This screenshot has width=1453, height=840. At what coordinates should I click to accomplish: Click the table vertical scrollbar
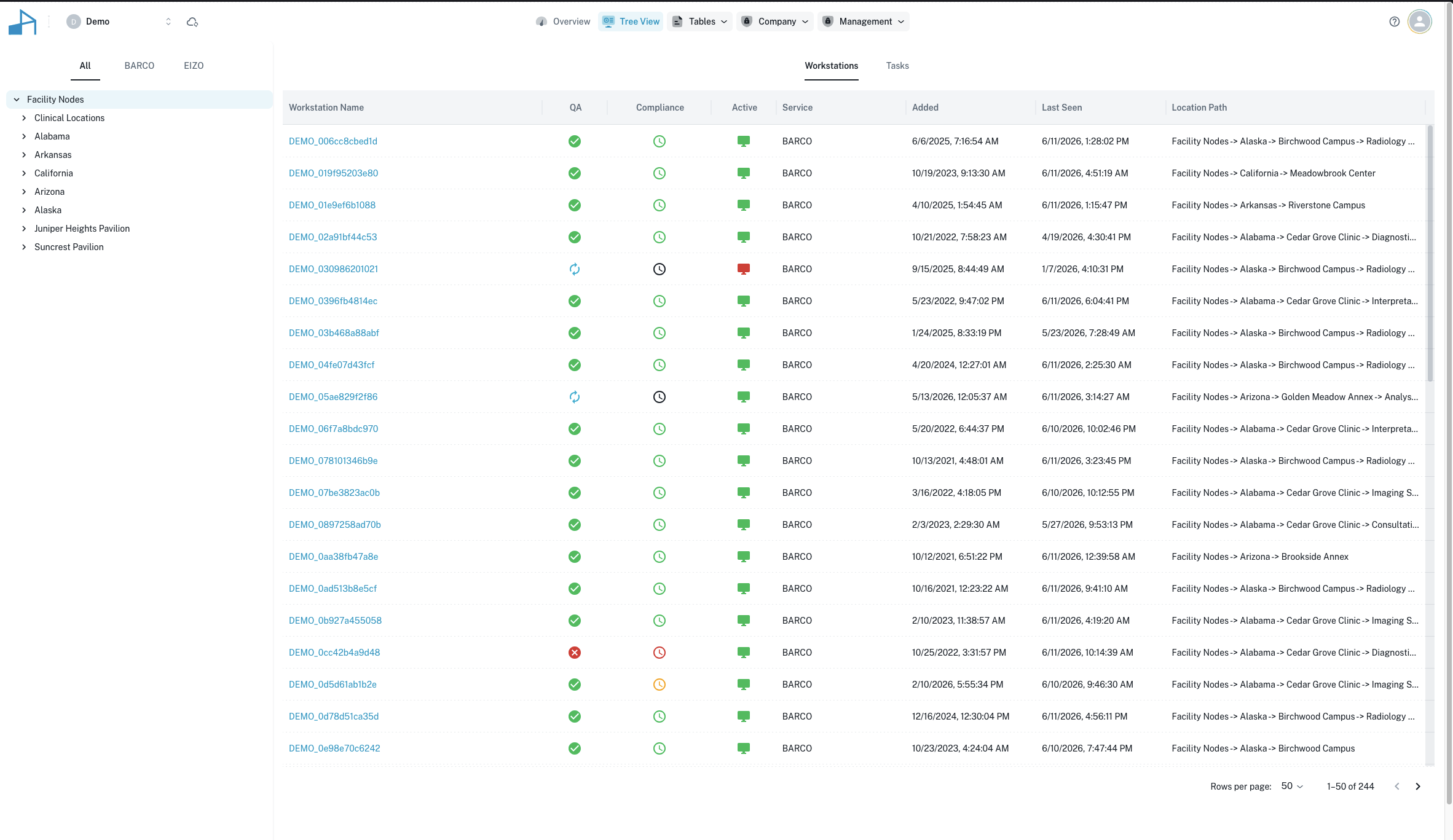pos(1430,253)
